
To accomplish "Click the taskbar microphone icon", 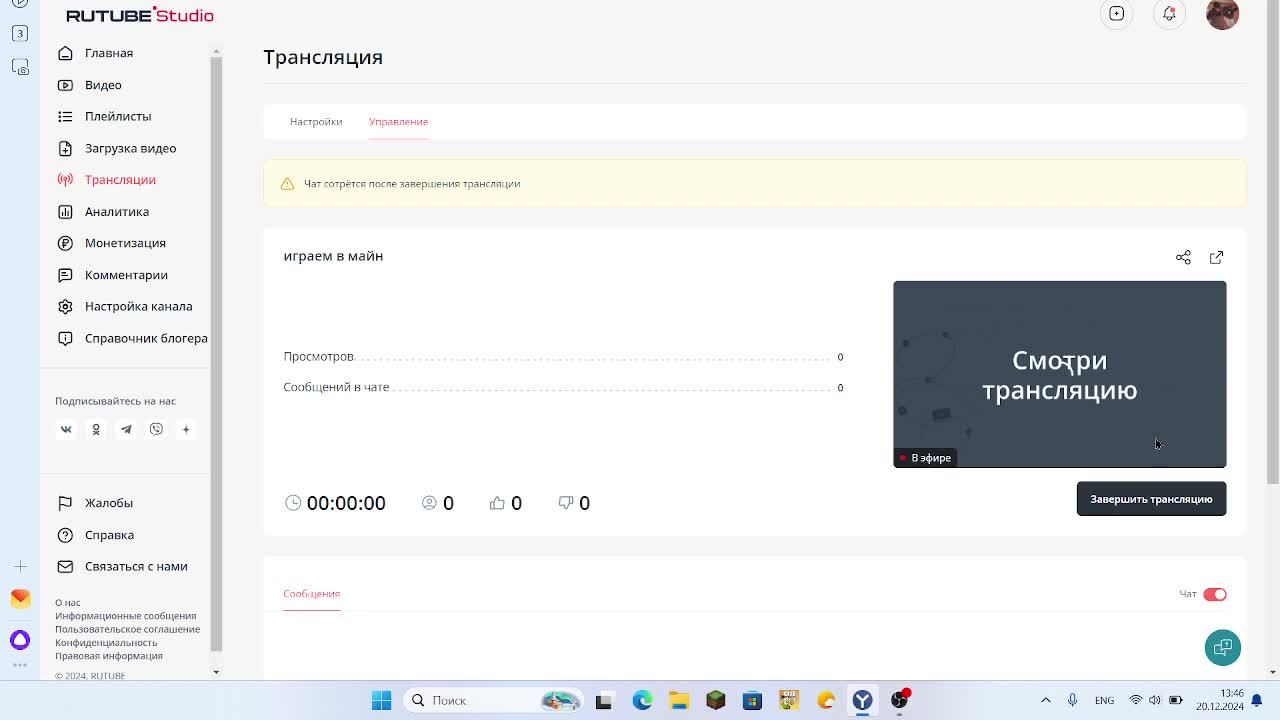I will [1072, 701].
